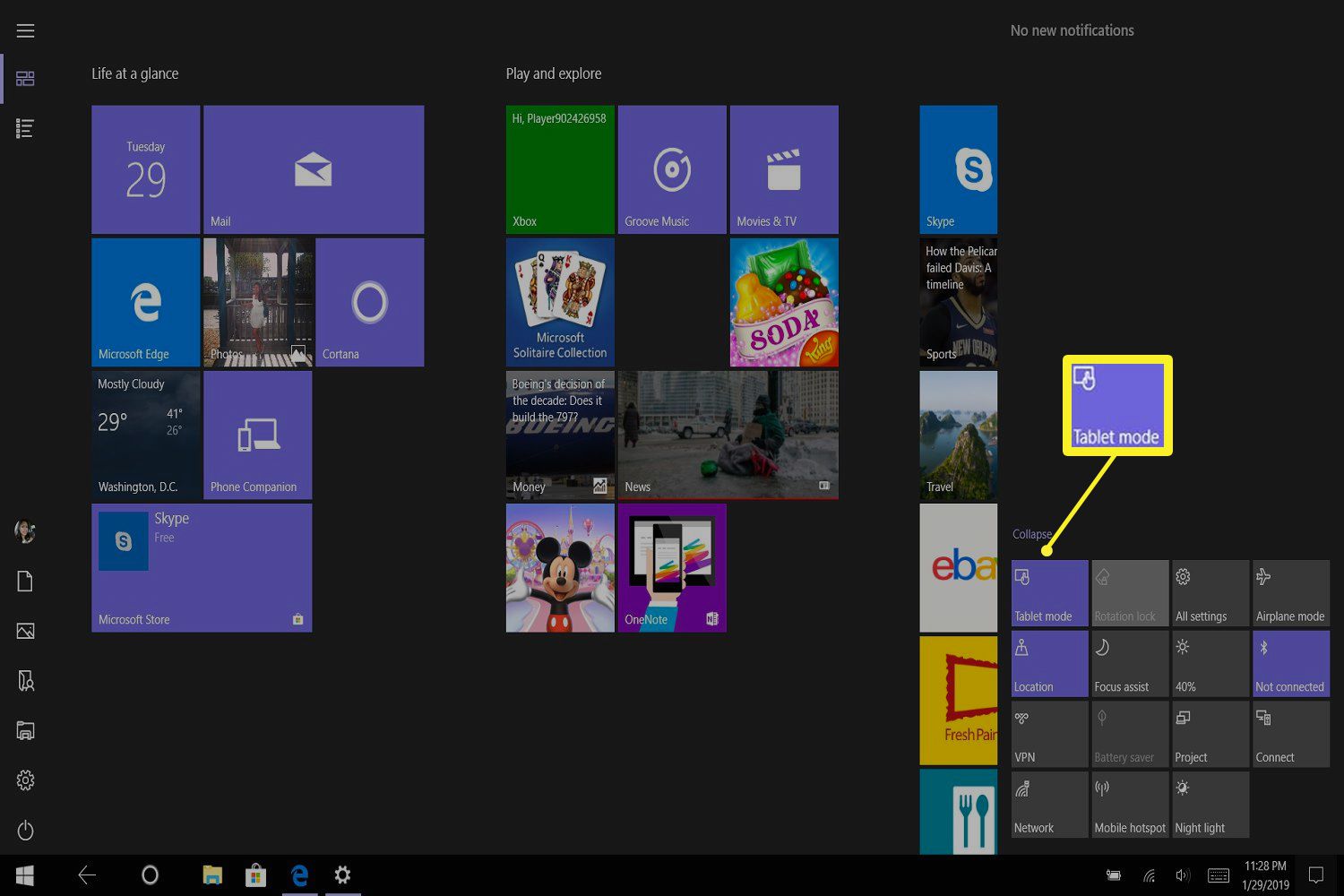Open the Xbox tile
The width and height of the screenshot is (1344, 896).
tap(560, 169)
